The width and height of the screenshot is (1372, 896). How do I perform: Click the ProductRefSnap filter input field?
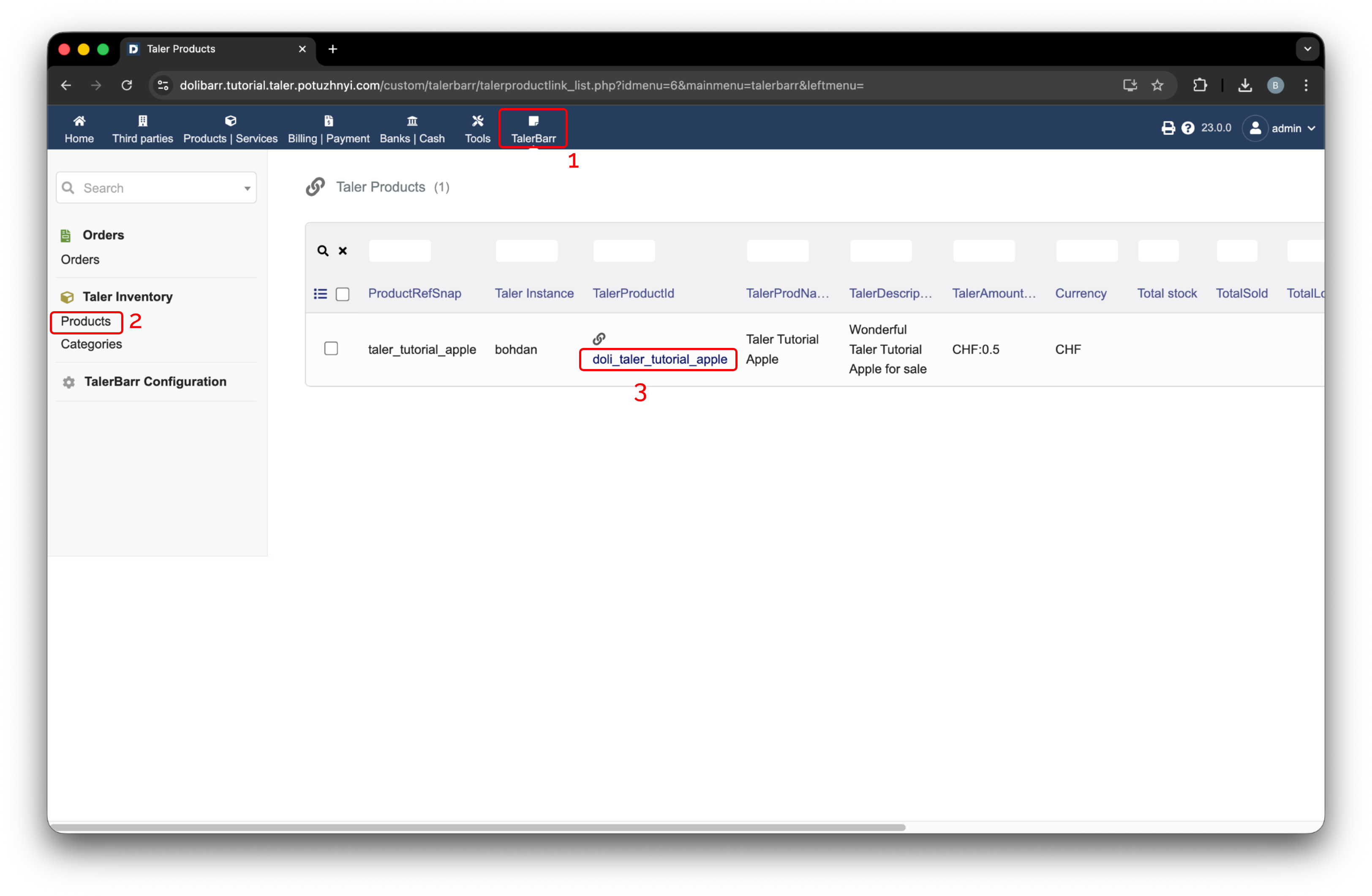tap(400, 251)
